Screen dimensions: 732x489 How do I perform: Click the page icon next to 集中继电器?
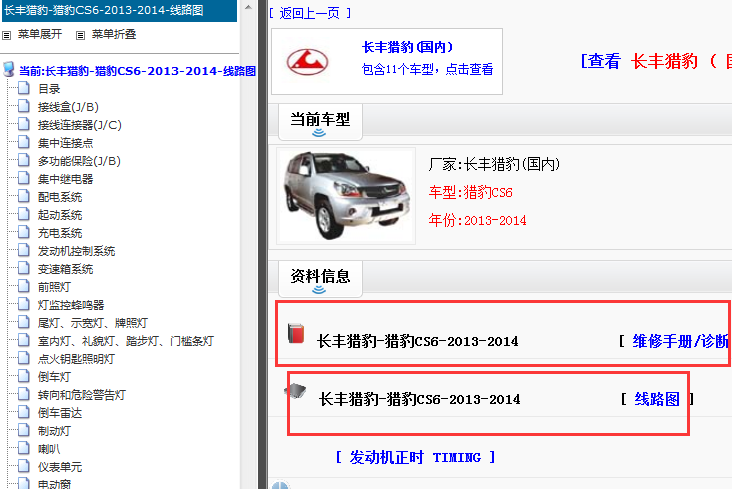(x=24, y=178)
